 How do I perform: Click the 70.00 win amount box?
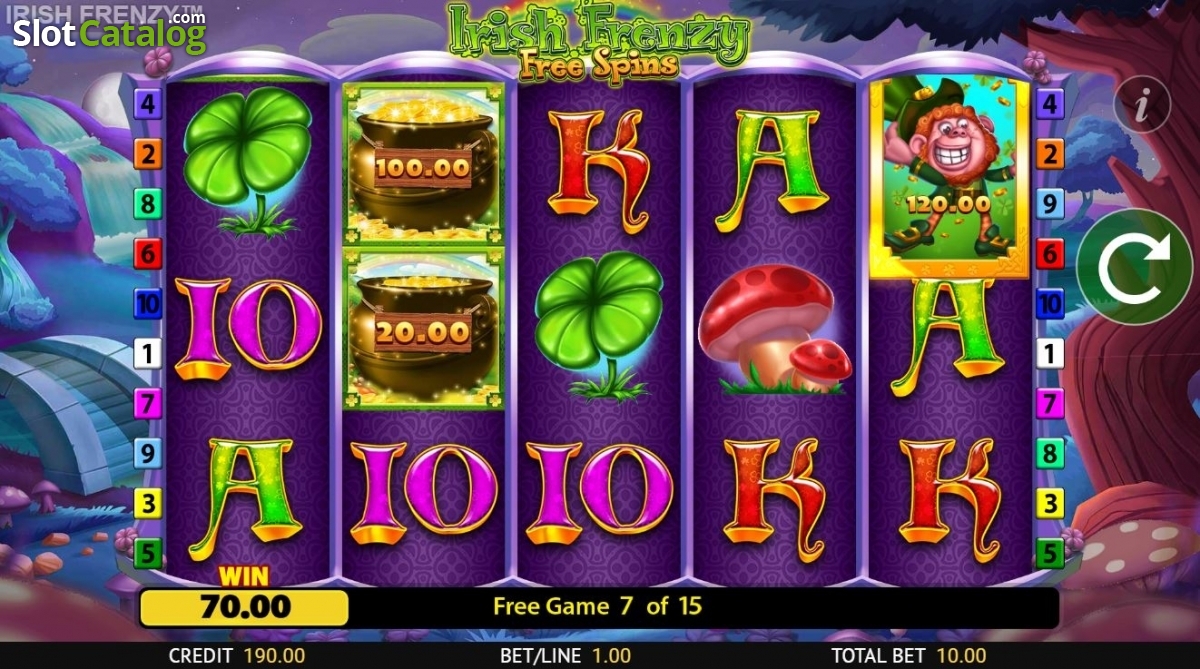[243, 607]
